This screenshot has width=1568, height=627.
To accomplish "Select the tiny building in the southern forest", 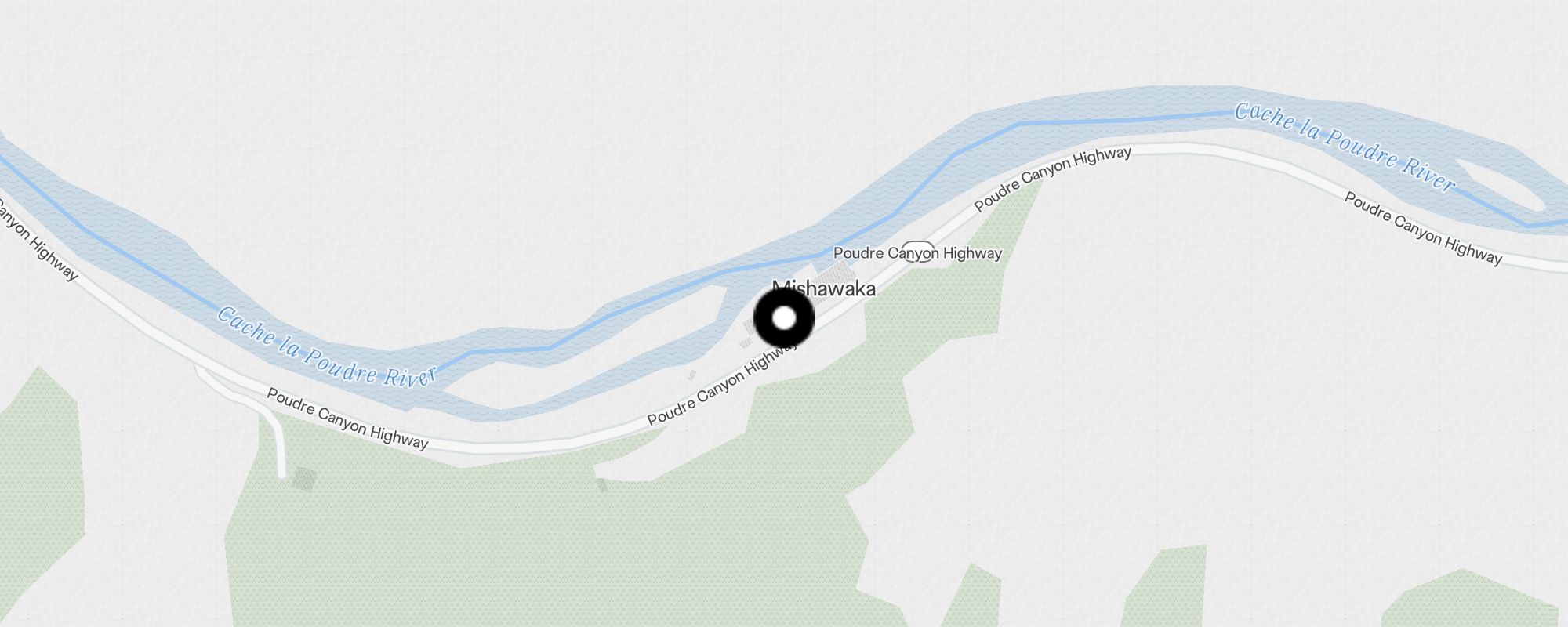I will coord(602,485).
